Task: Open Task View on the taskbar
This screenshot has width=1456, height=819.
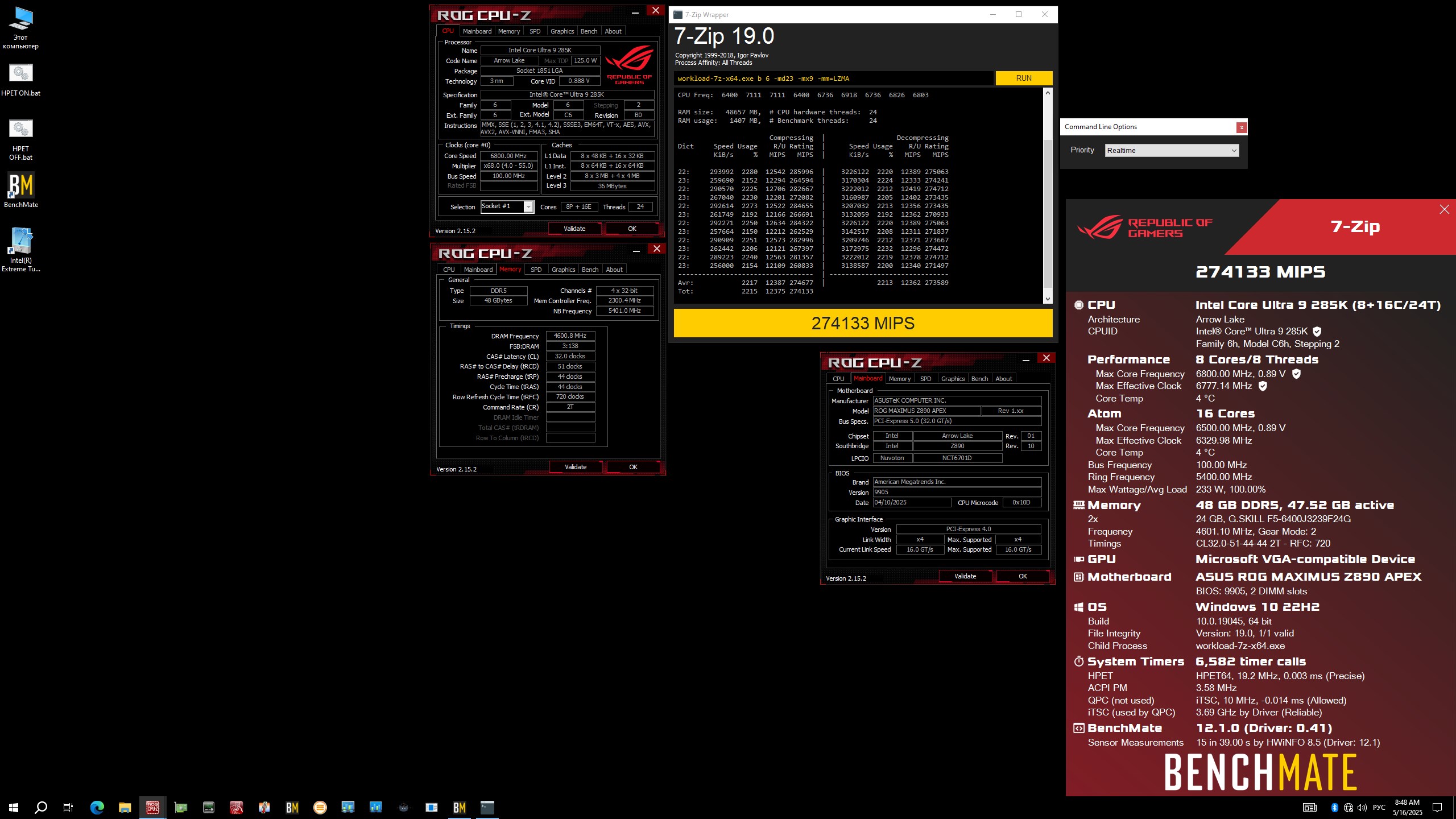Action: pos(68,807)
